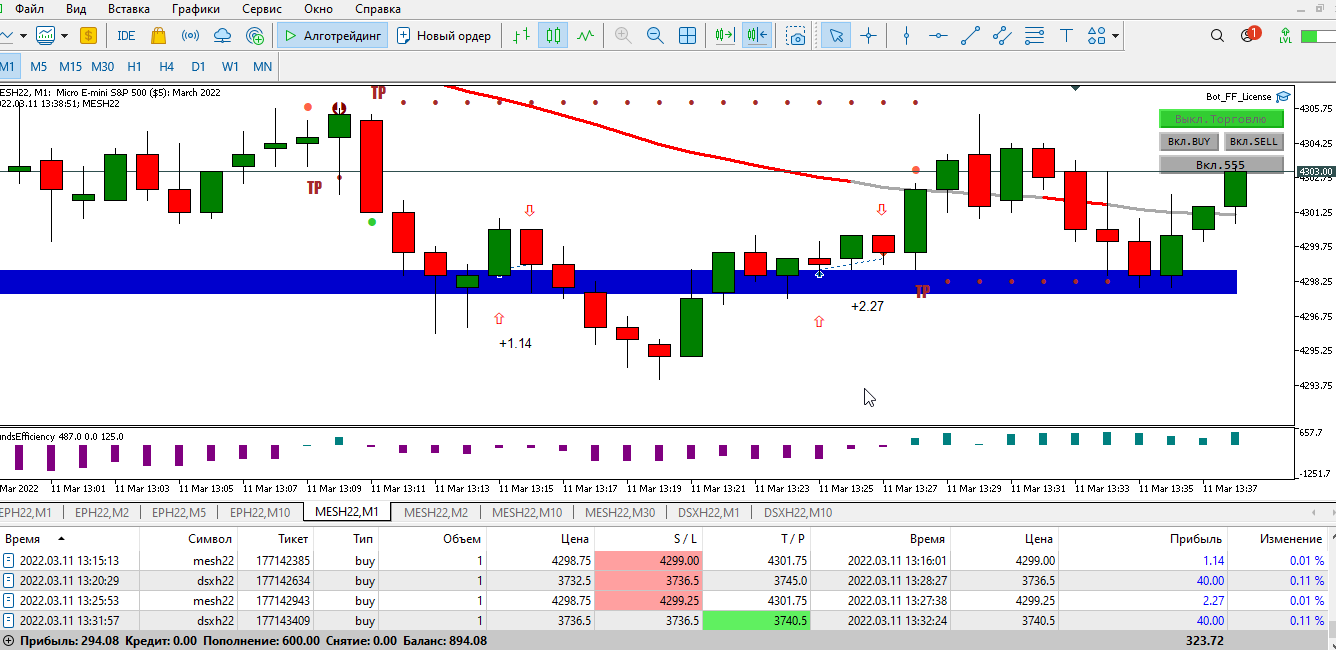Take a chart screenshot with camera icon
The height and width of the screenshot is (650, 1336).
[x=797, y=36]
